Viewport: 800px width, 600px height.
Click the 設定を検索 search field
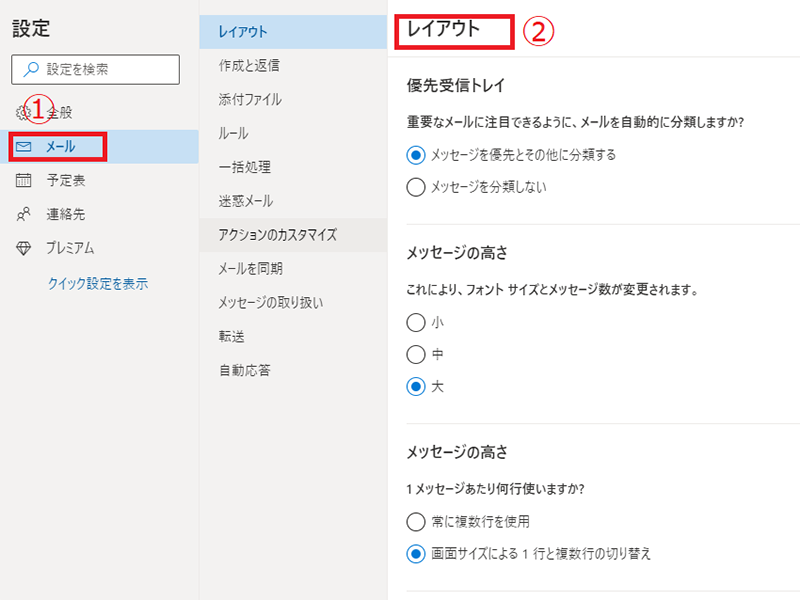[x=105, y=70]
